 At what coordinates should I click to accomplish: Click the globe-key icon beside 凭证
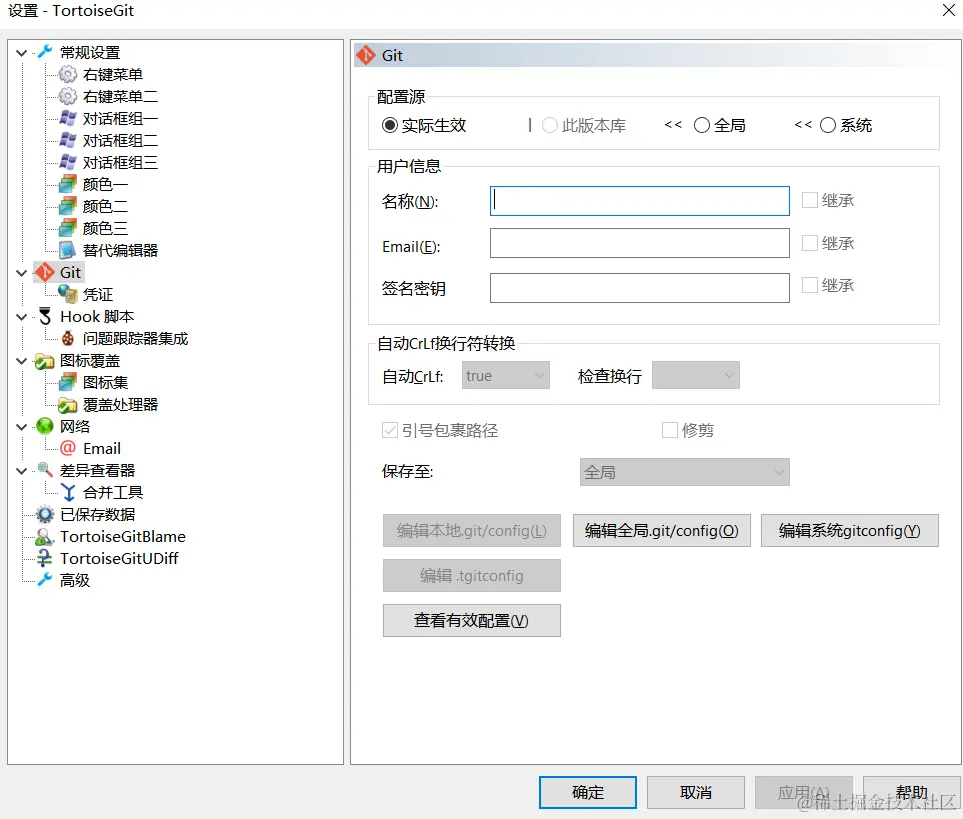tap(68, 294)
